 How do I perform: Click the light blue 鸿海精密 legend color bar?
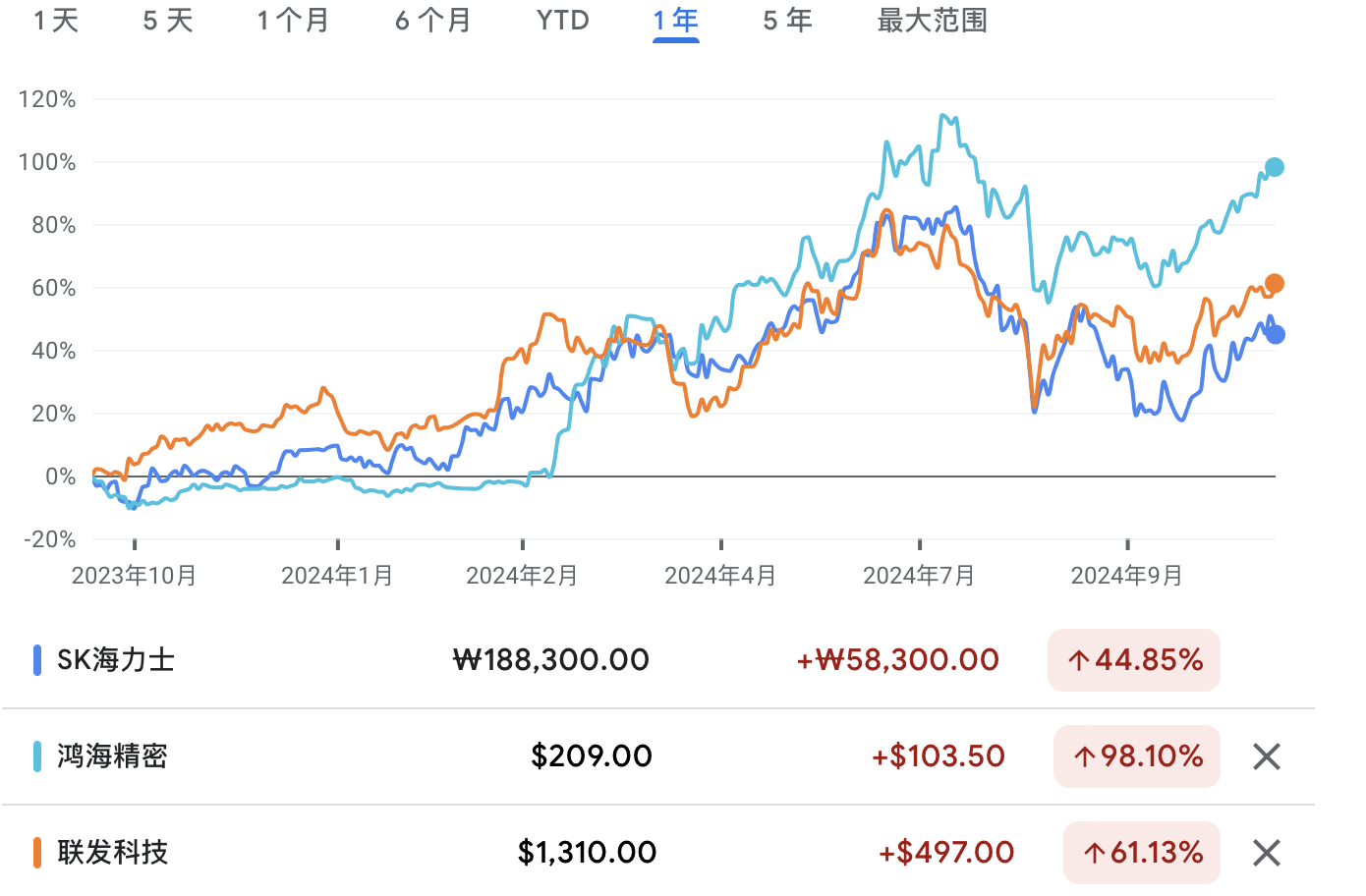point(37,756)
